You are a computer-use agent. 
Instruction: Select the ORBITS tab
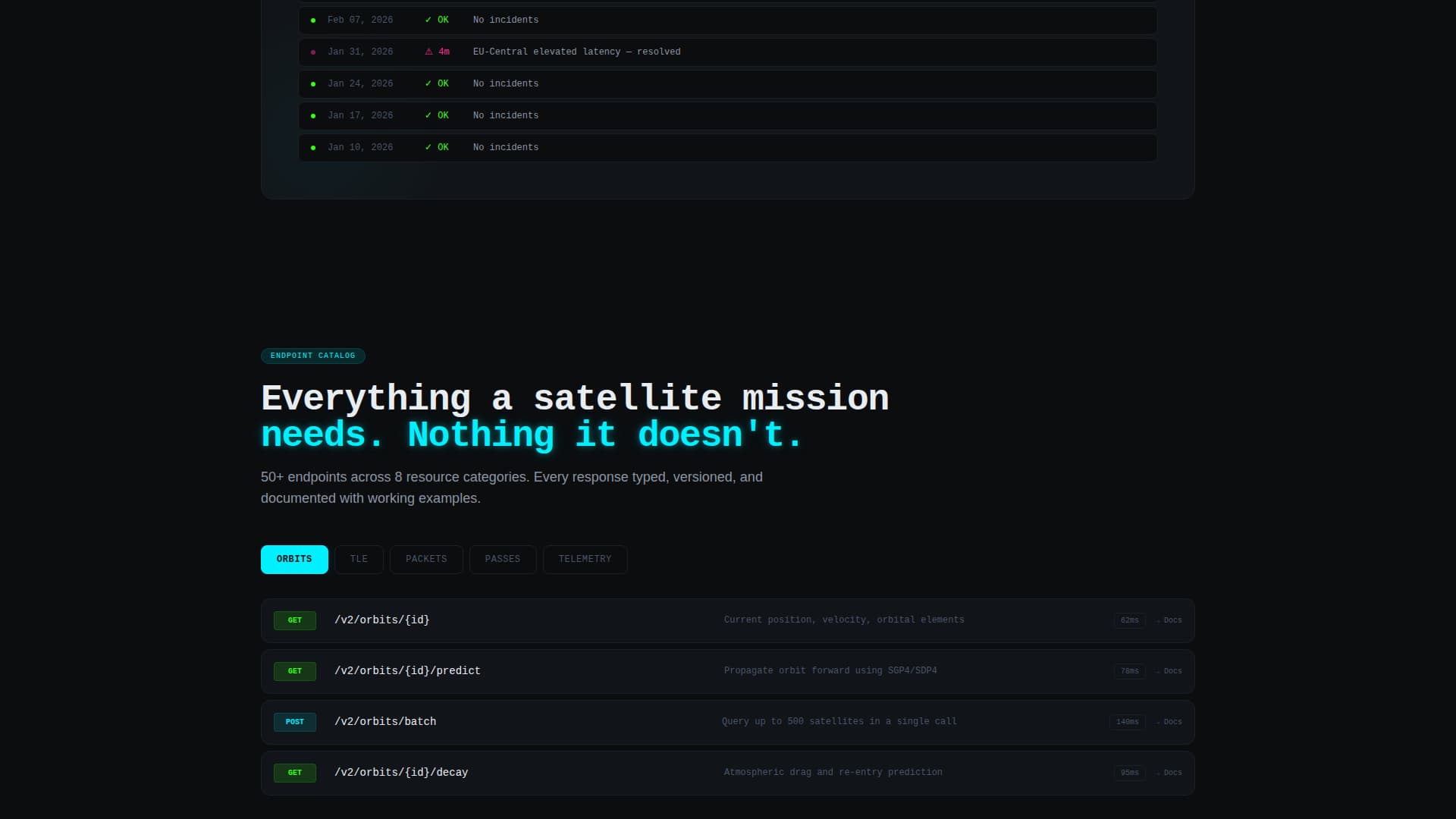[x=294, y=560]
